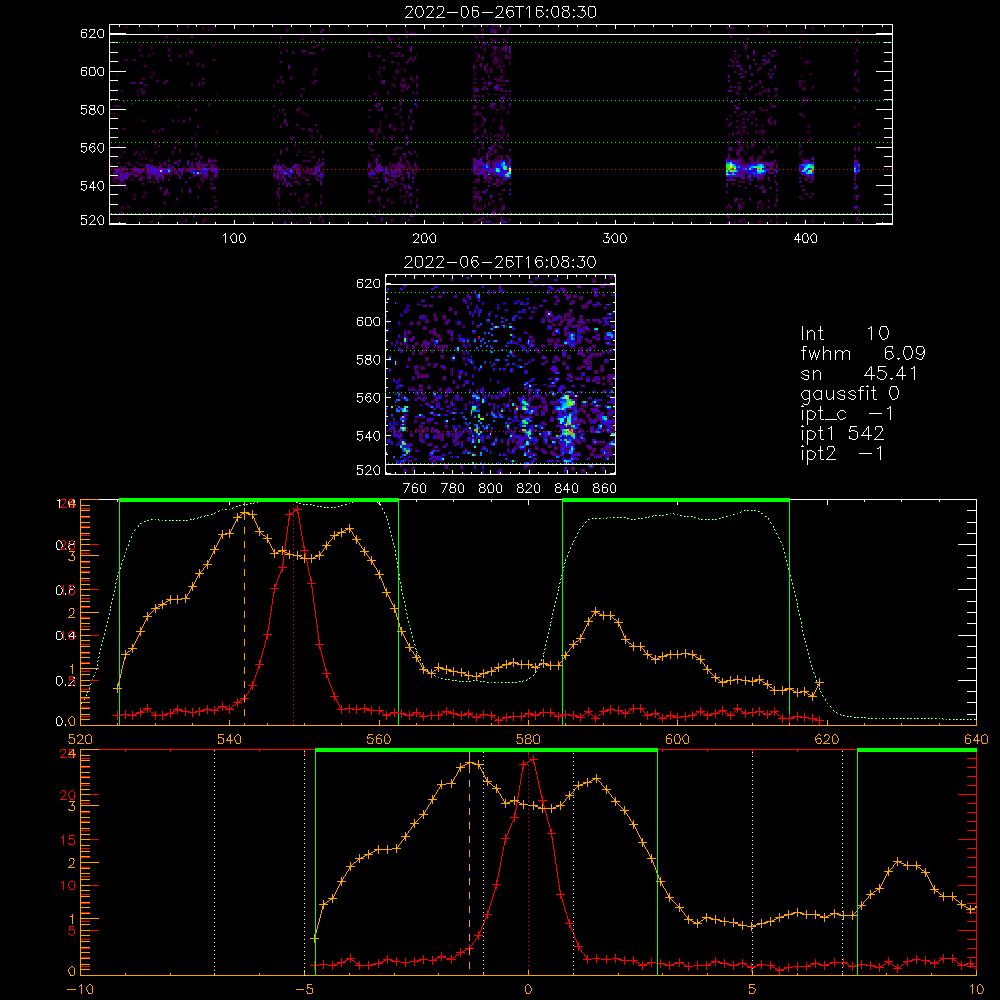Screen dimensions: 1000x1000
Task: Click the 300 x-axis label of top spectrogram
Action: pyautogui.click(x=615, y=239)
